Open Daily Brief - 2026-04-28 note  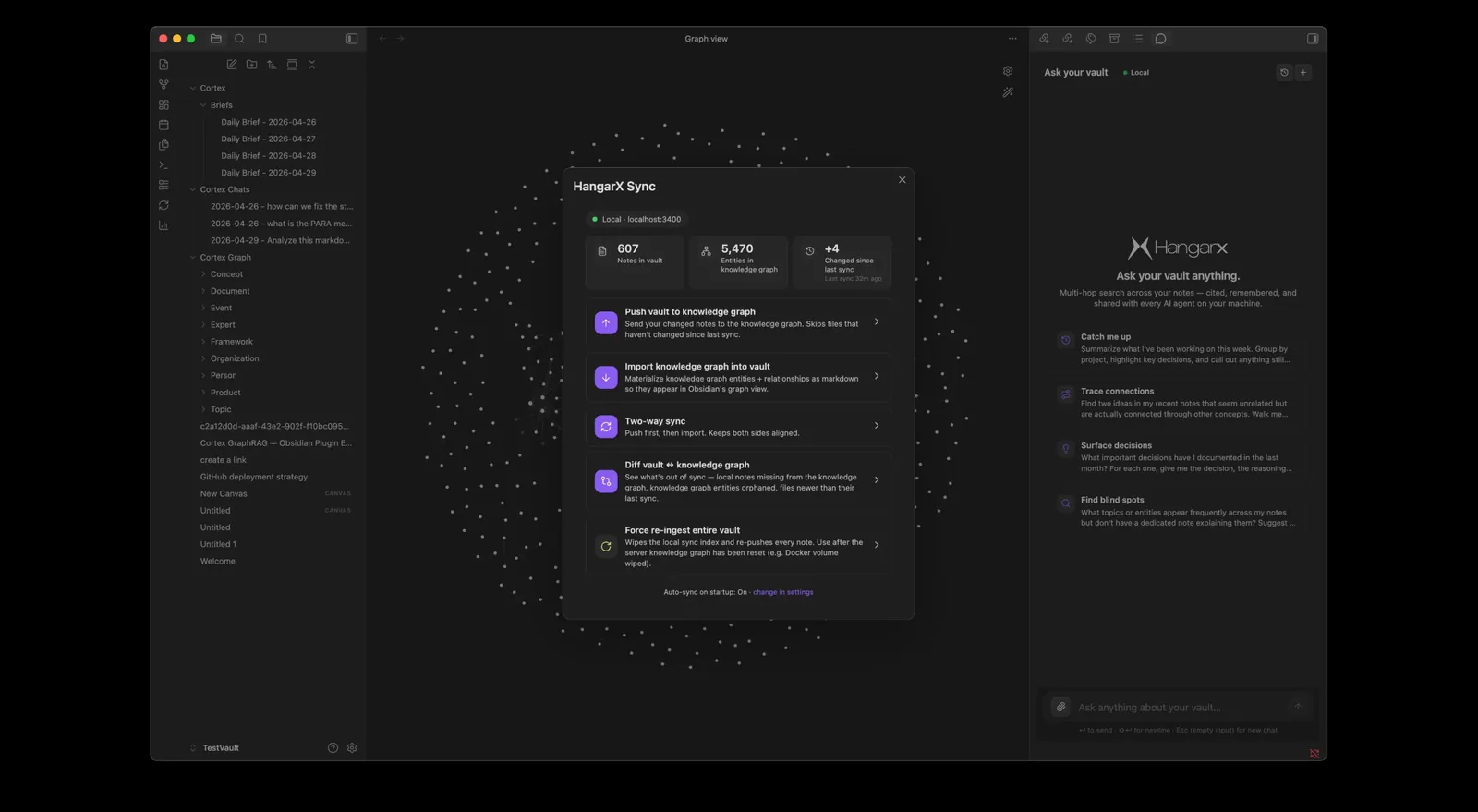coord(269,156)
